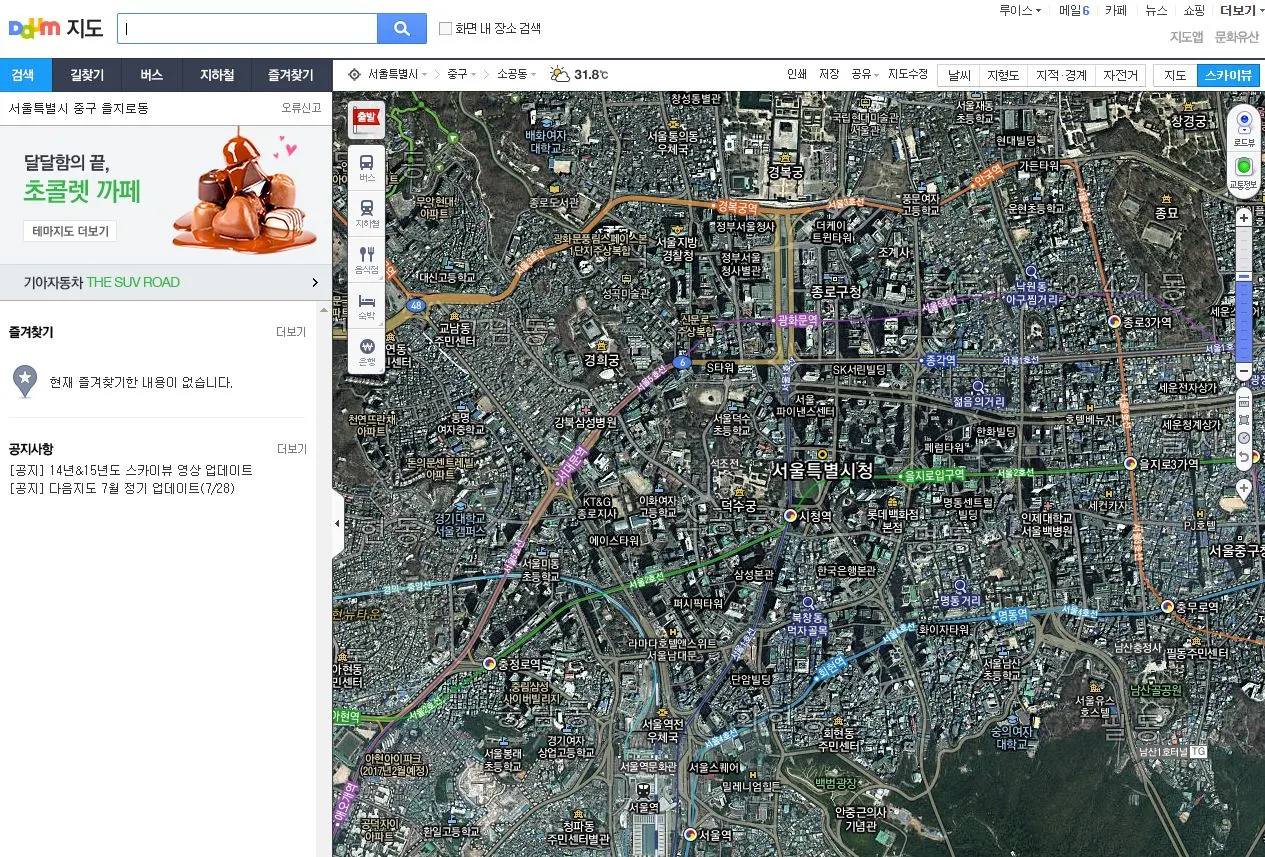The width and height of the screenshot is (1265, 857).
Task: Expand 기아자동차 THE SUV ROAD arrow
Action: 315,283
